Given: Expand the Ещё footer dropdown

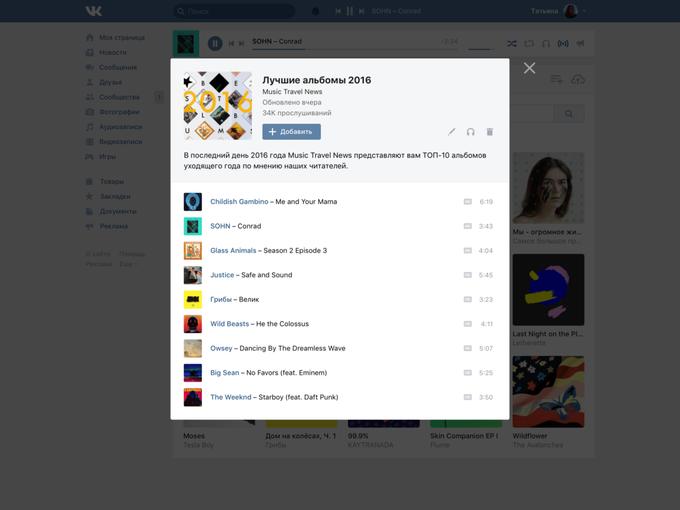Looking at the screenshot, I should [x=128, y=264].
